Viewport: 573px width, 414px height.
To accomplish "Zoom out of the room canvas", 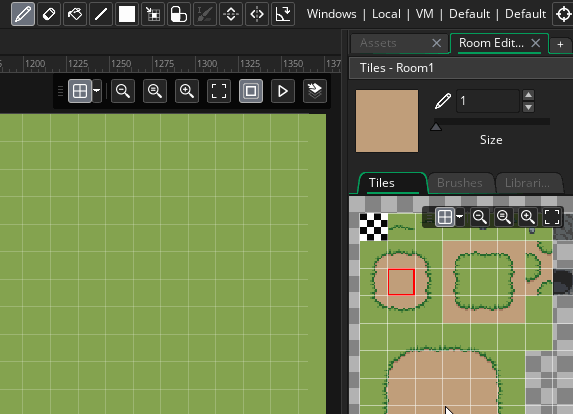I will tap(123, 91).
